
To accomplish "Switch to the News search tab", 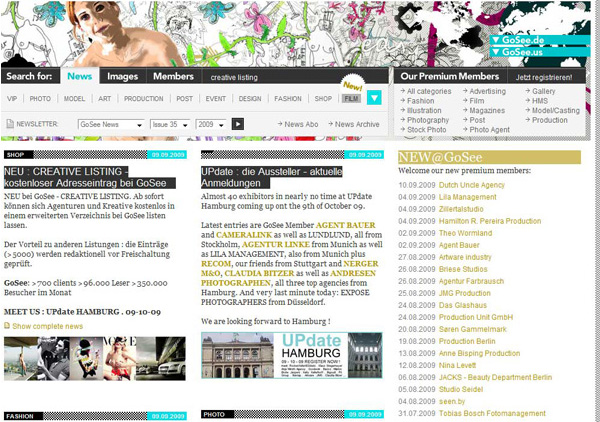I will 80,76.
